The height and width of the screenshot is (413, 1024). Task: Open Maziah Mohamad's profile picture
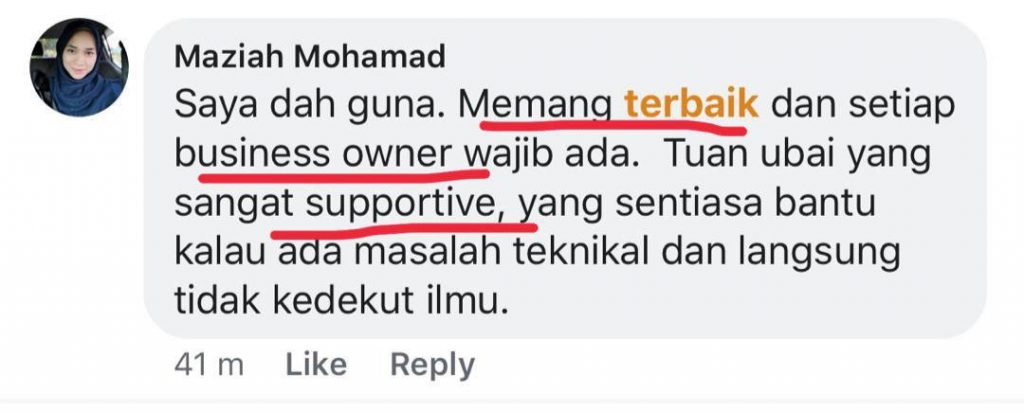(x=79, y=68)
